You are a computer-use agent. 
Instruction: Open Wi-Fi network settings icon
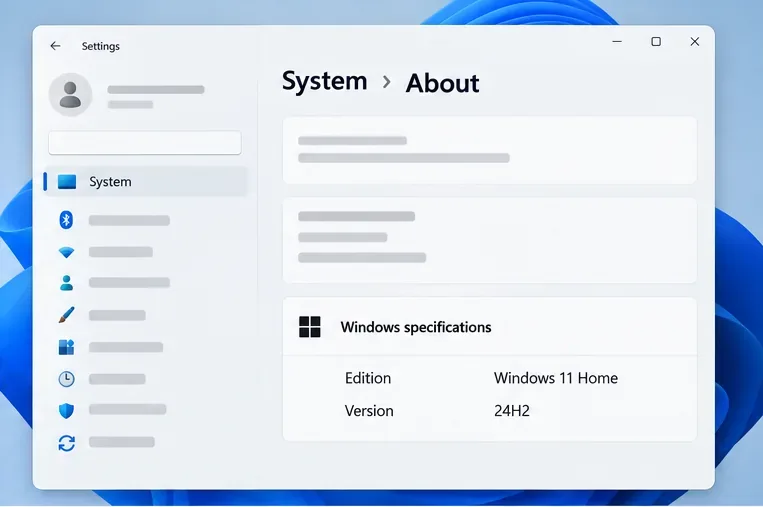(x=66, y=252)
